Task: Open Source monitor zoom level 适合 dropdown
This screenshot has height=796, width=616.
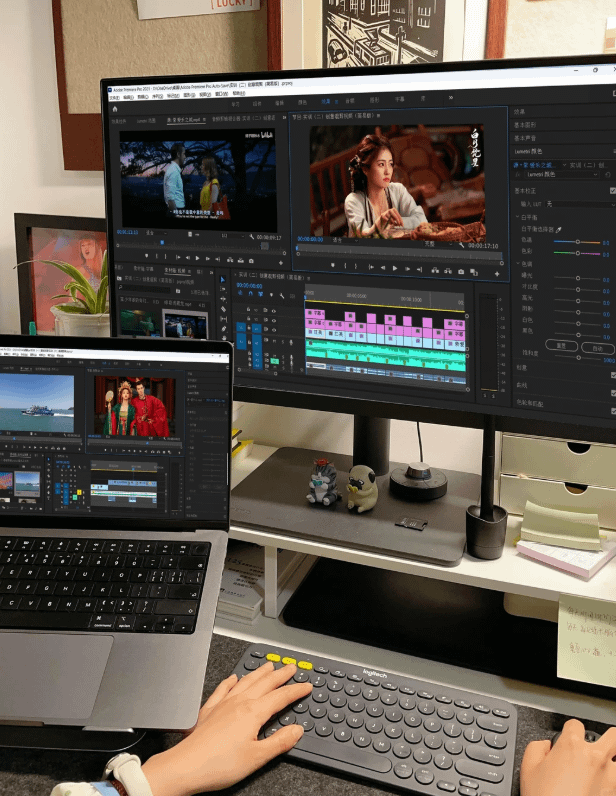Action: (155, 233)
